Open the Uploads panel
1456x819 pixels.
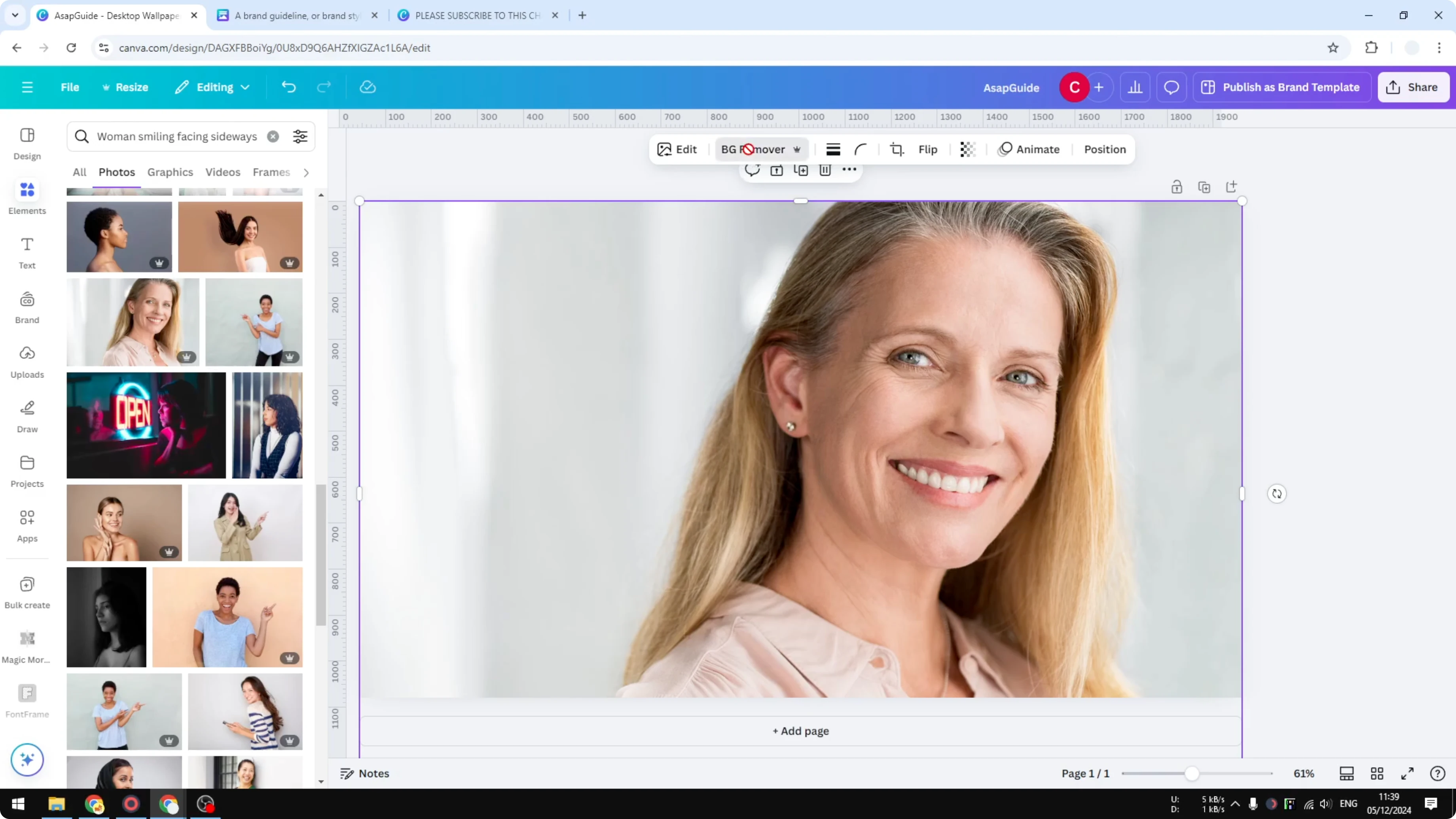pos(27,362)
